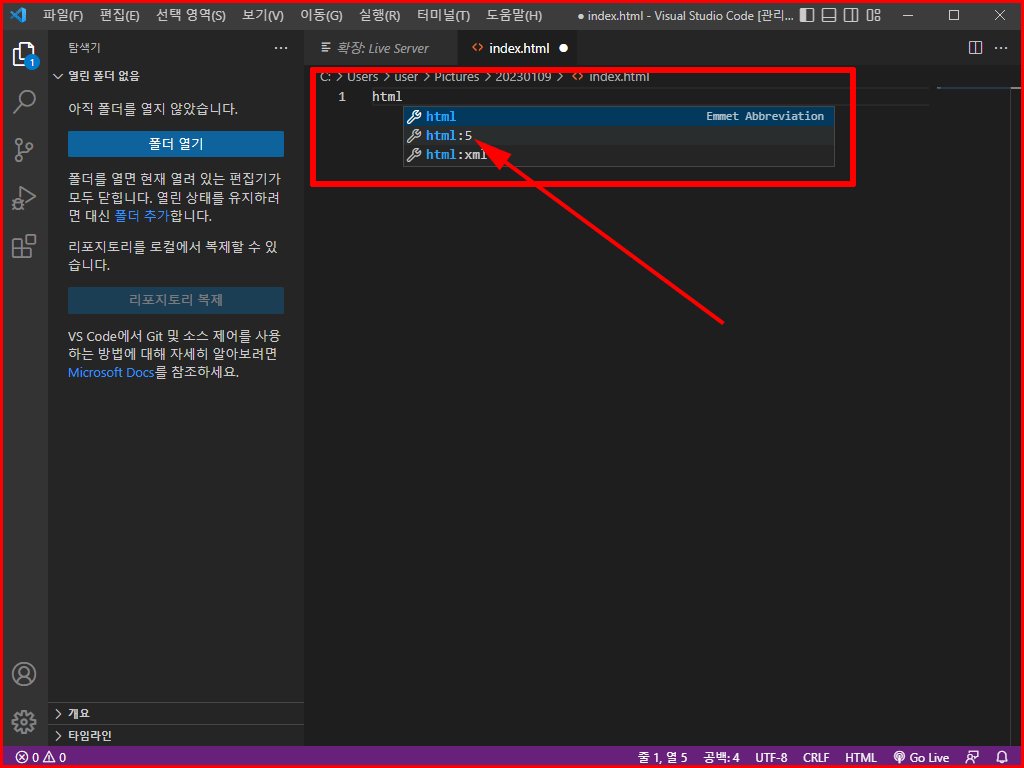
Task: Select the html:5 Emmet suggestion
Action: (x=618, y=136)
